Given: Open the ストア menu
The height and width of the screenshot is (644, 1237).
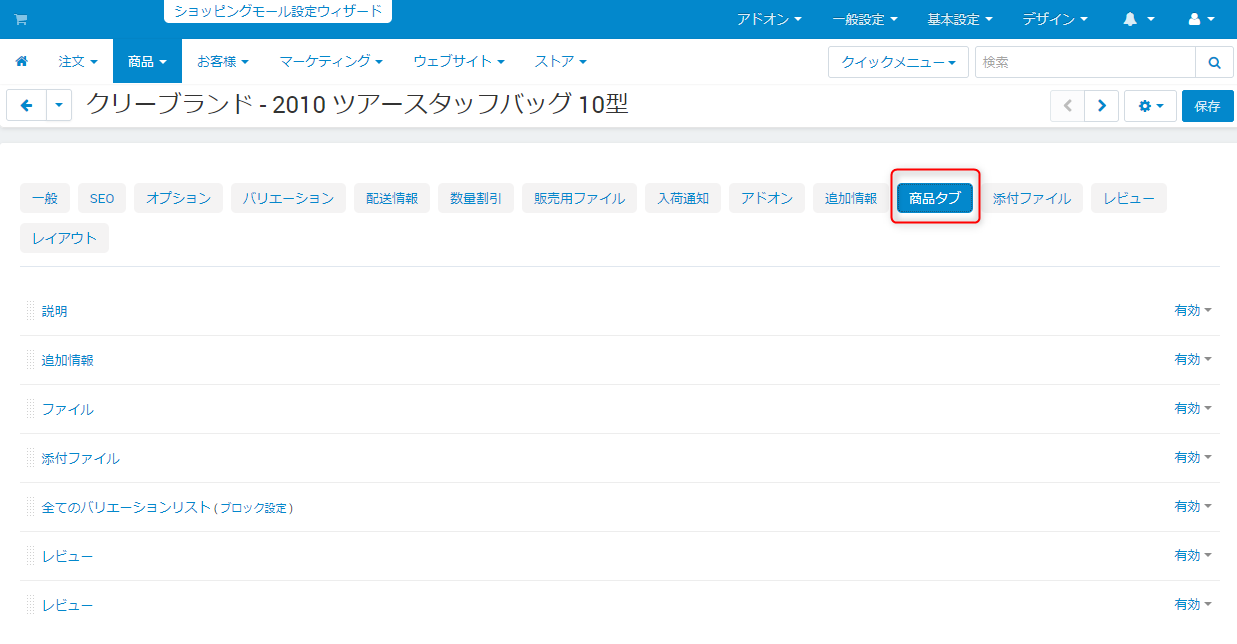Looking at the screenshot, I should 561,61.
